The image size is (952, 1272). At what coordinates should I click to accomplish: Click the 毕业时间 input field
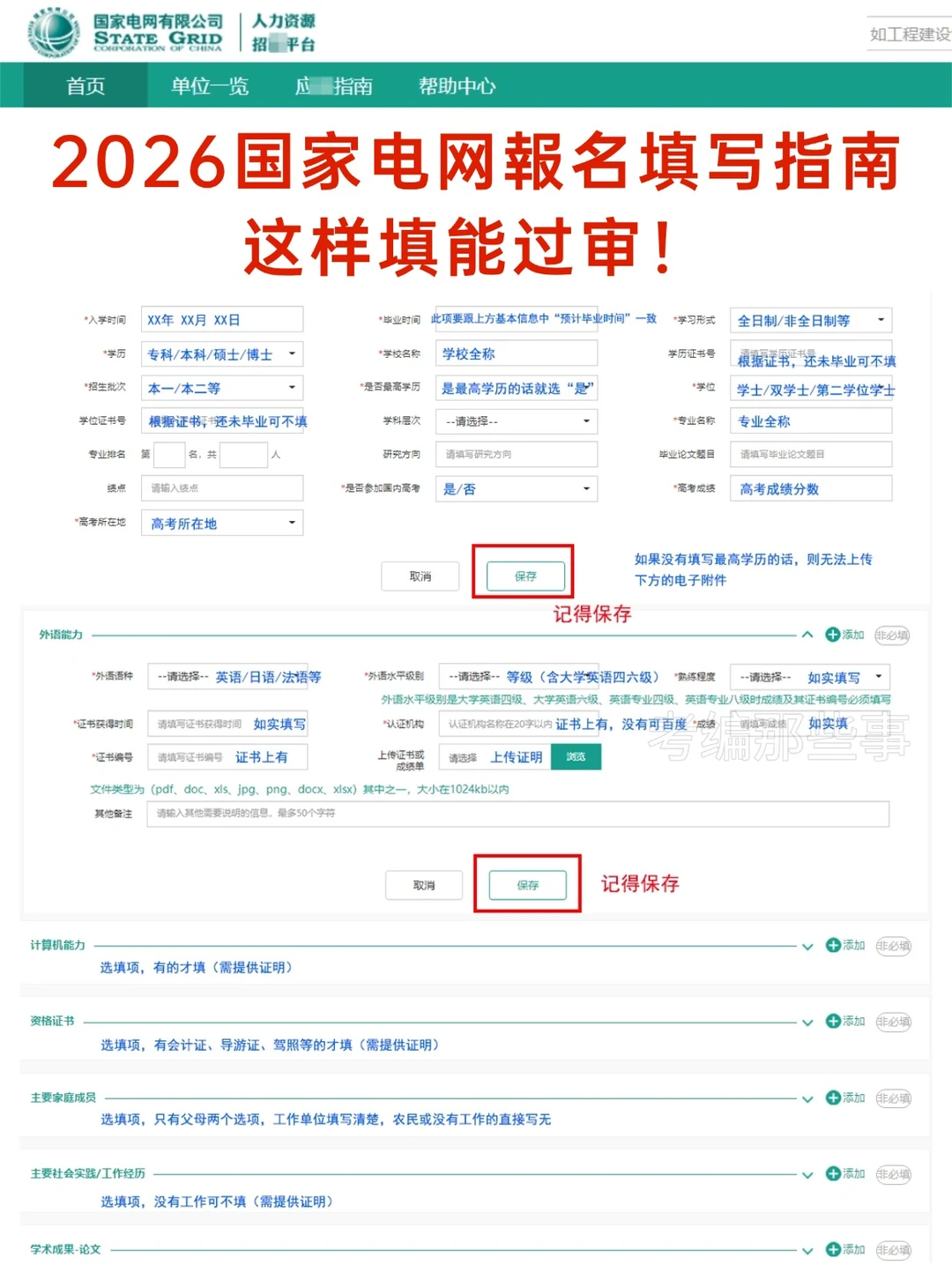pos(517,319)
